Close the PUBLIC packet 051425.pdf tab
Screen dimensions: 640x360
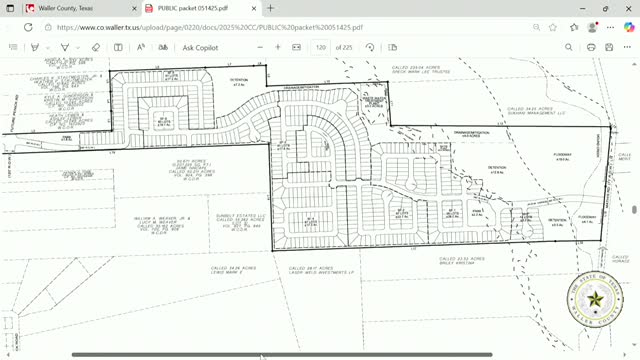pyautogui.click(x=254, y=8)
